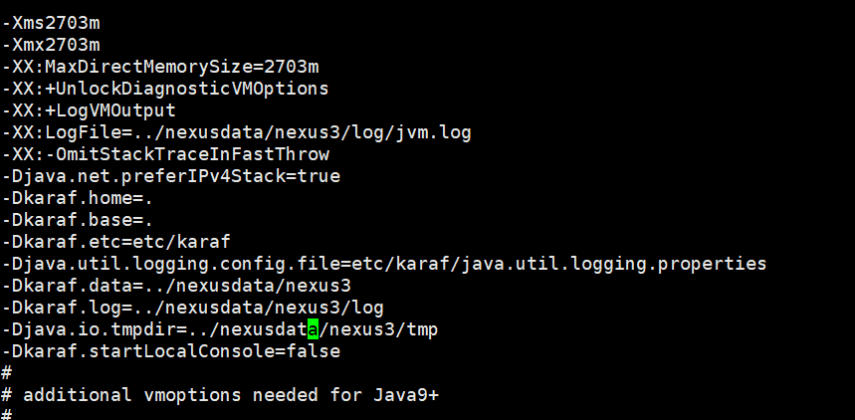Place cursor on the OmitStackTraceInFastThrow line
This screenshot has height=420, width=855.
pyautogui.click(x=165, y=154)
